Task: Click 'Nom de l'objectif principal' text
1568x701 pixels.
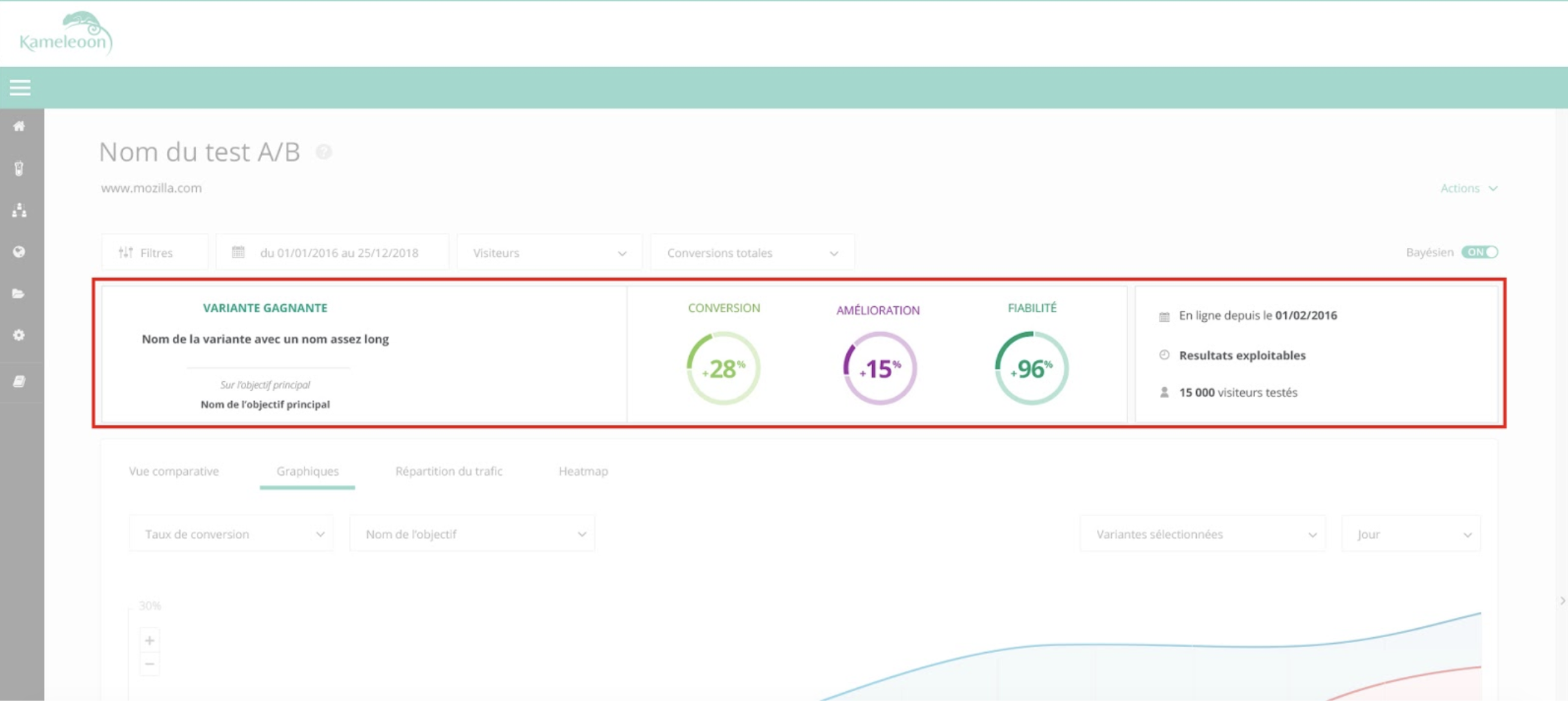Action: point(266,405)
